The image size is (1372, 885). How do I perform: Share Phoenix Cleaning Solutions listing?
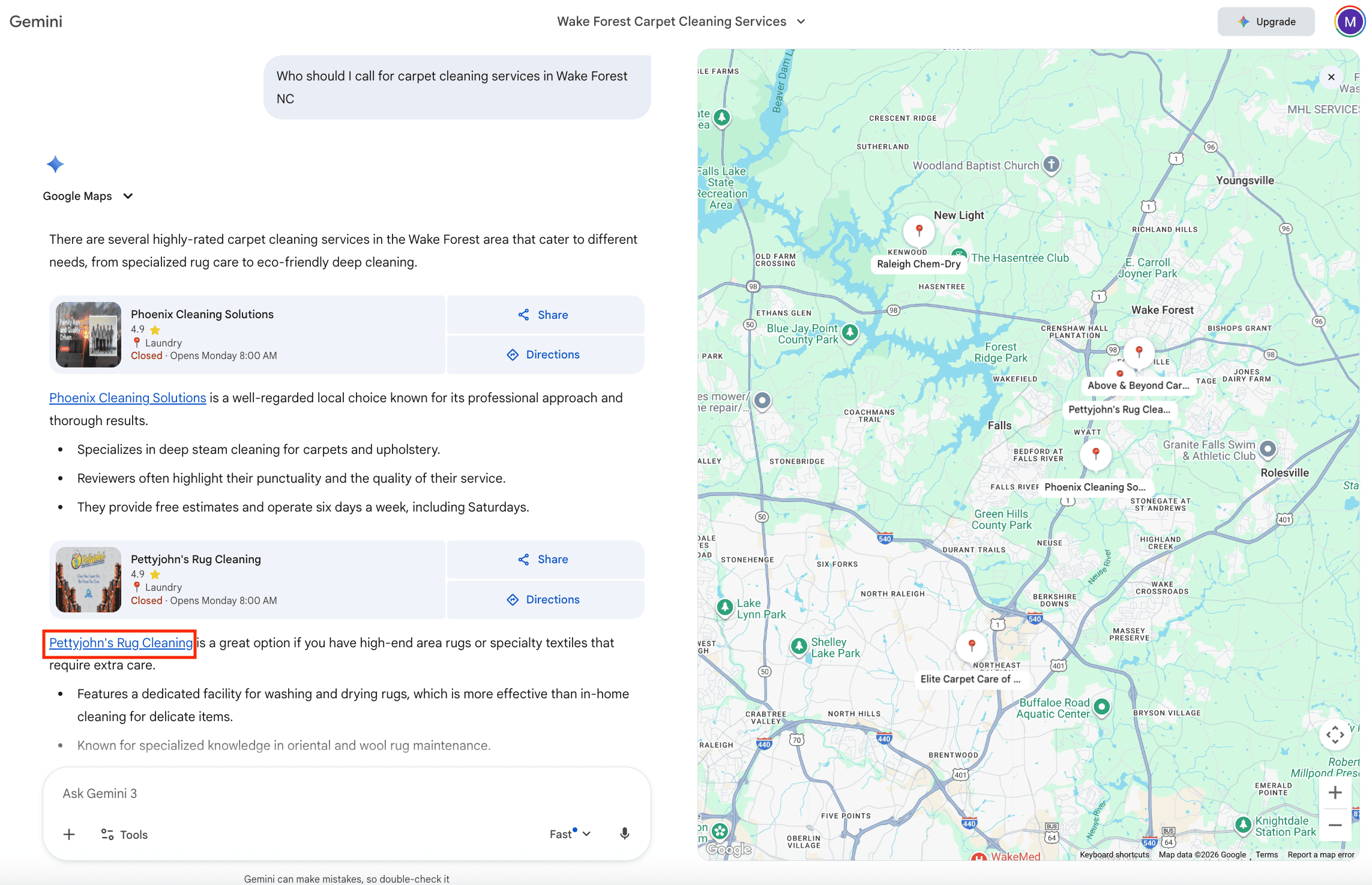click(544, 315)
